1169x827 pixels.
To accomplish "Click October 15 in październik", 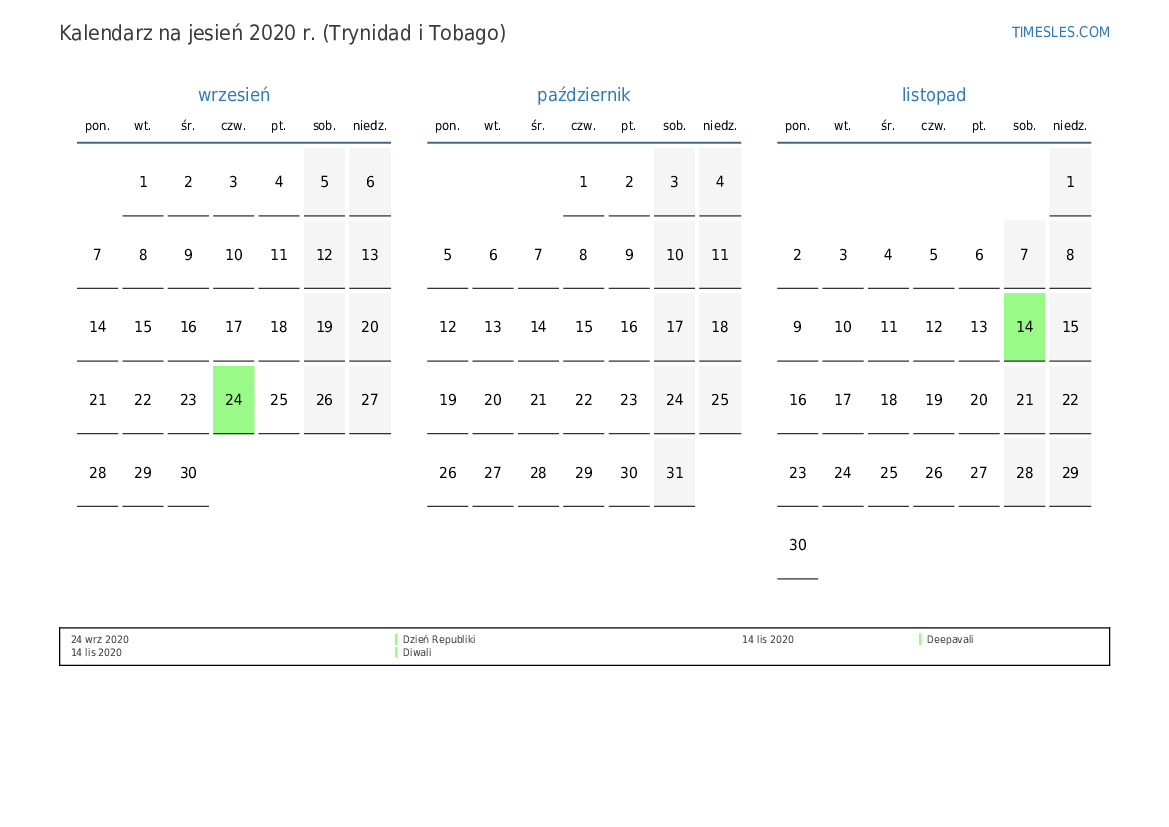I will (583, 327).
